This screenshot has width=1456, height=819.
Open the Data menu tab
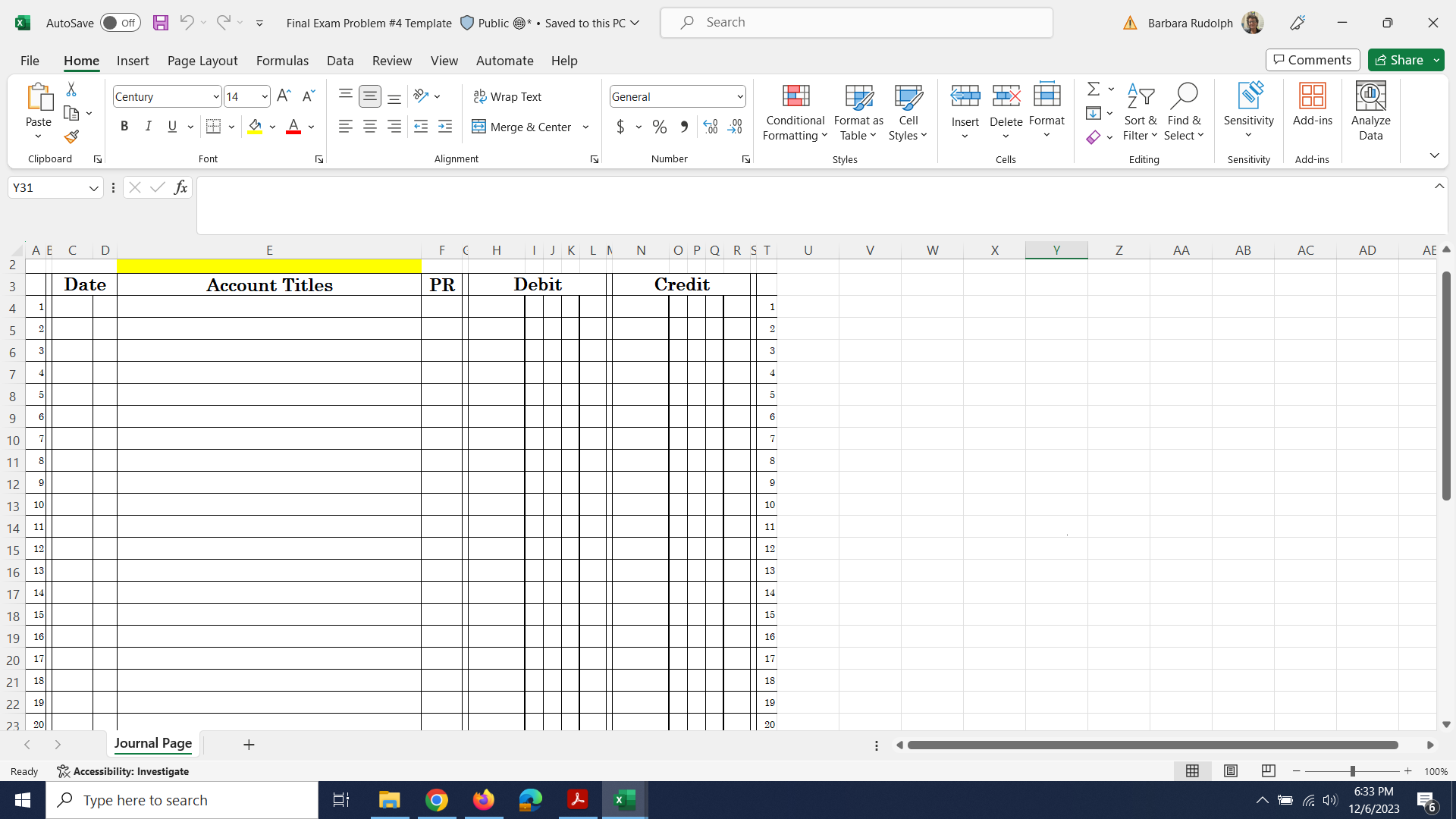tap(340, 61)
